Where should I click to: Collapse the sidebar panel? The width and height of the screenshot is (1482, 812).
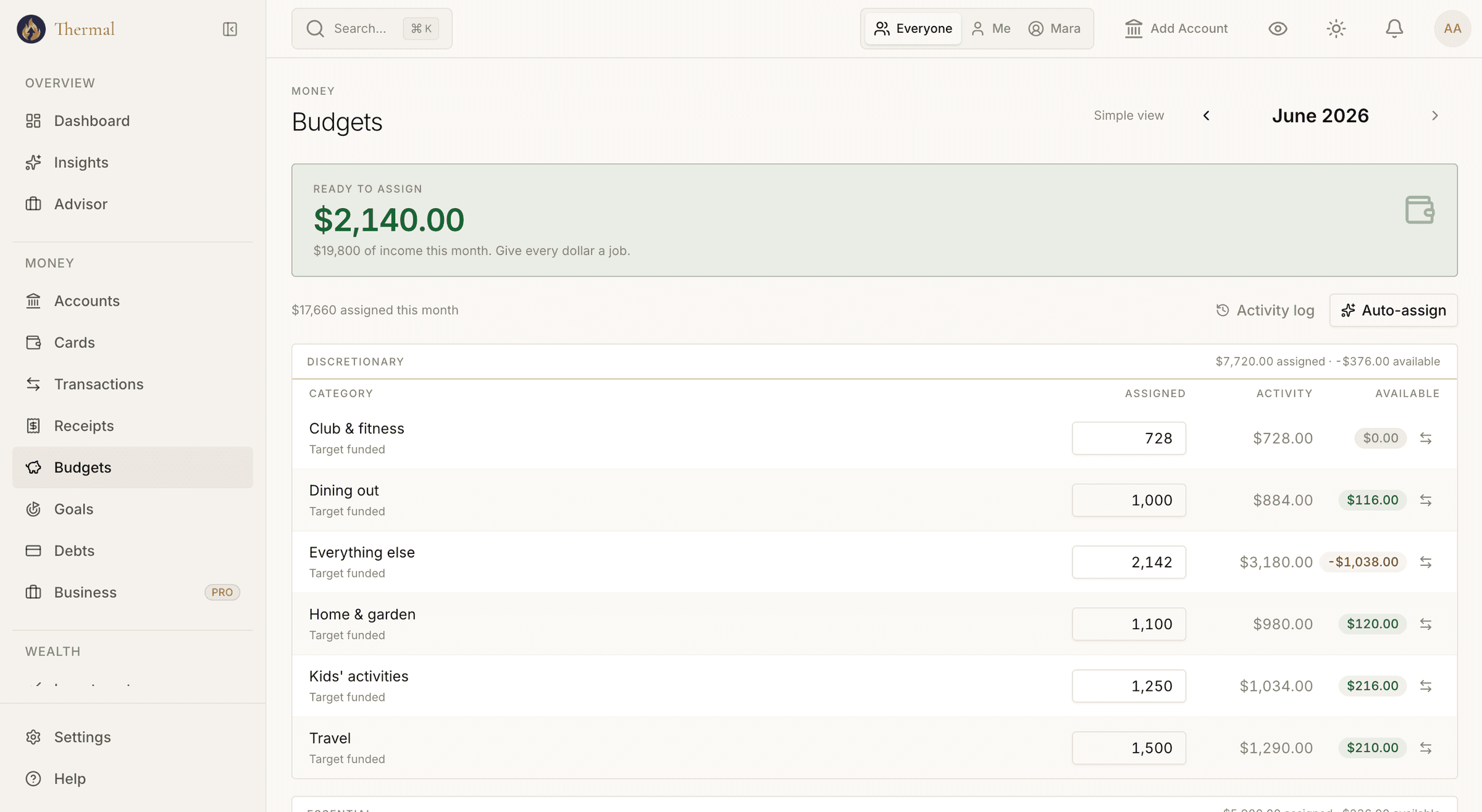[230, 29]
